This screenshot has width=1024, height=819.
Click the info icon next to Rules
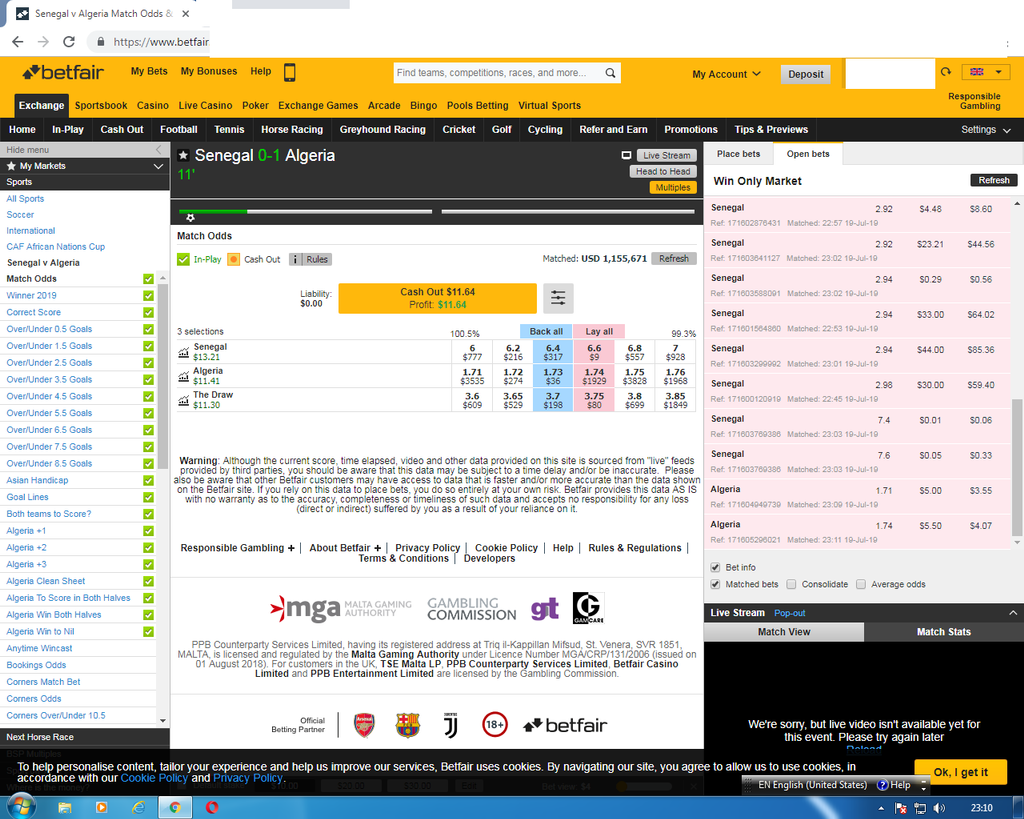[x=295, y=259]
